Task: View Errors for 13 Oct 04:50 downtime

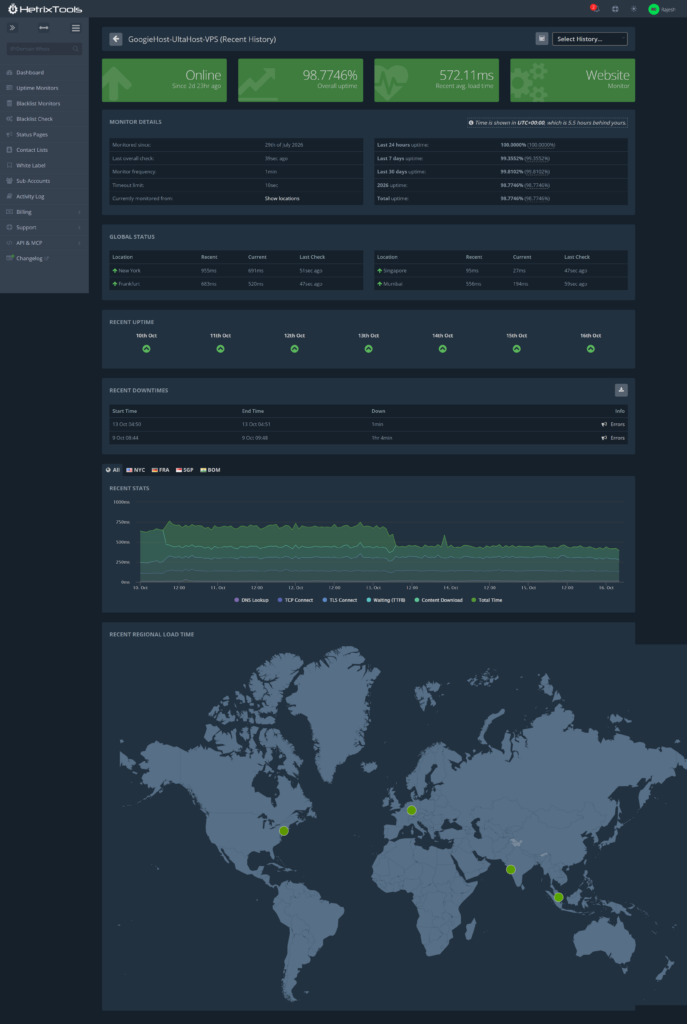Action: pyautogui.click(x=613, y=424)
